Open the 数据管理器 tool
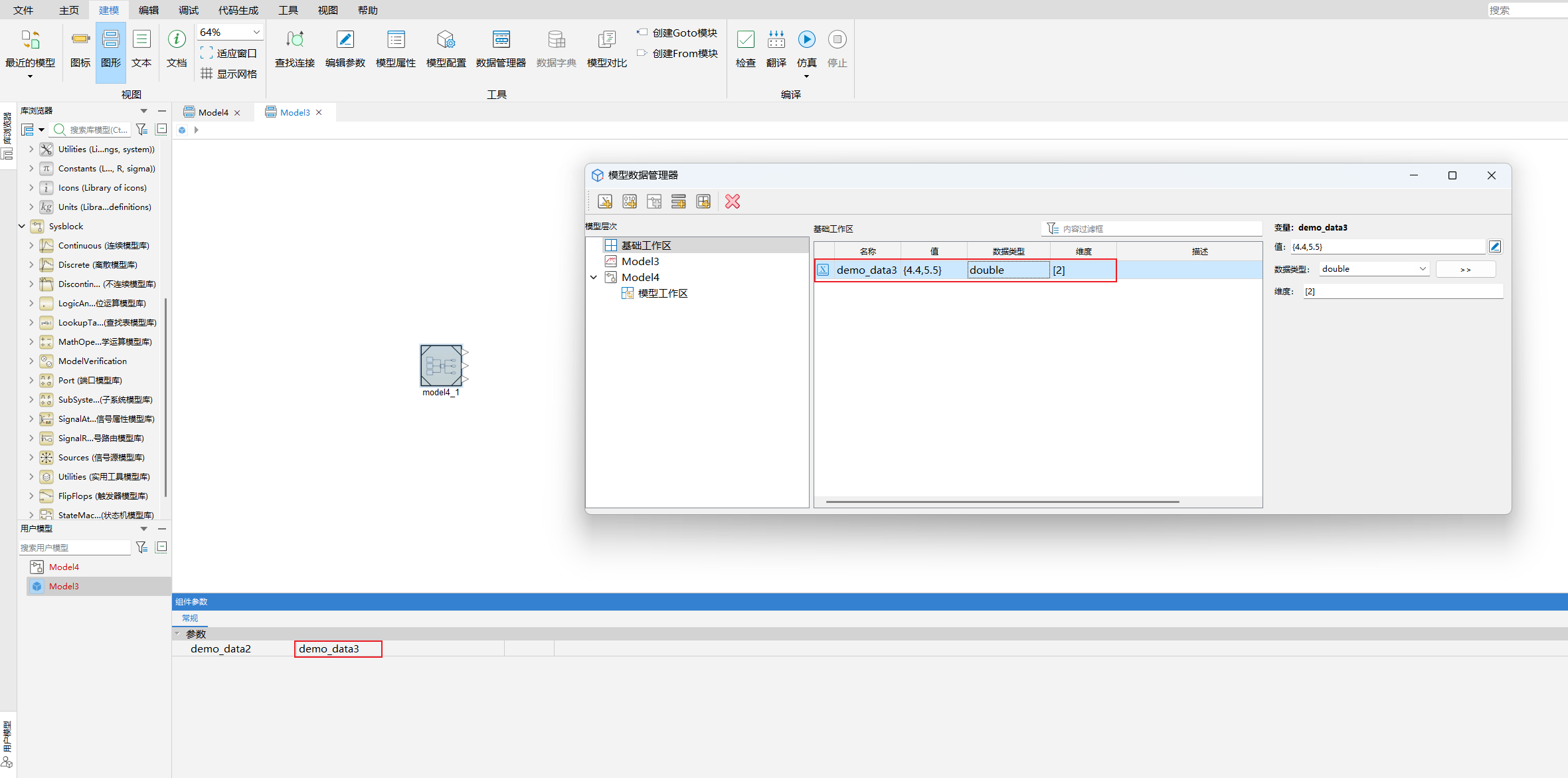This screenshot has width=1568, height=778. (501, 40)
